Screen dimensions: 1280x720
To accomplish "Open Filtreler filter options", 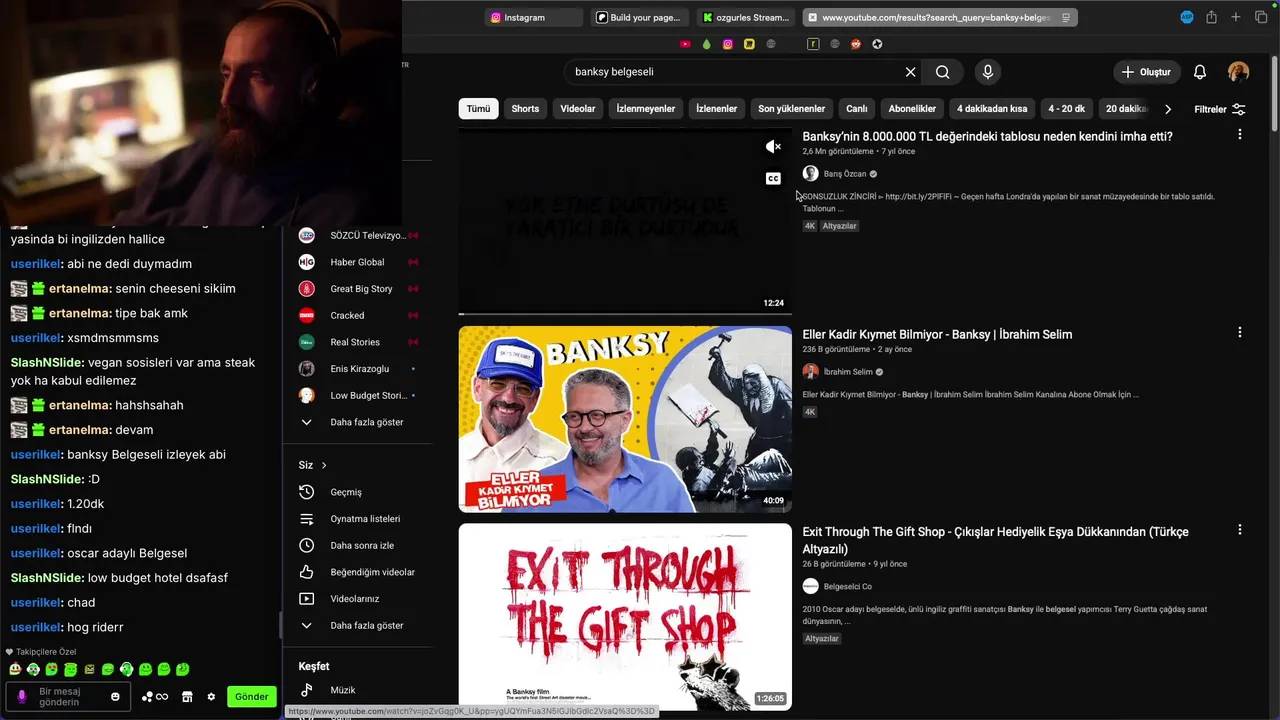I will pyautogui.click(x=1219, y=109).
